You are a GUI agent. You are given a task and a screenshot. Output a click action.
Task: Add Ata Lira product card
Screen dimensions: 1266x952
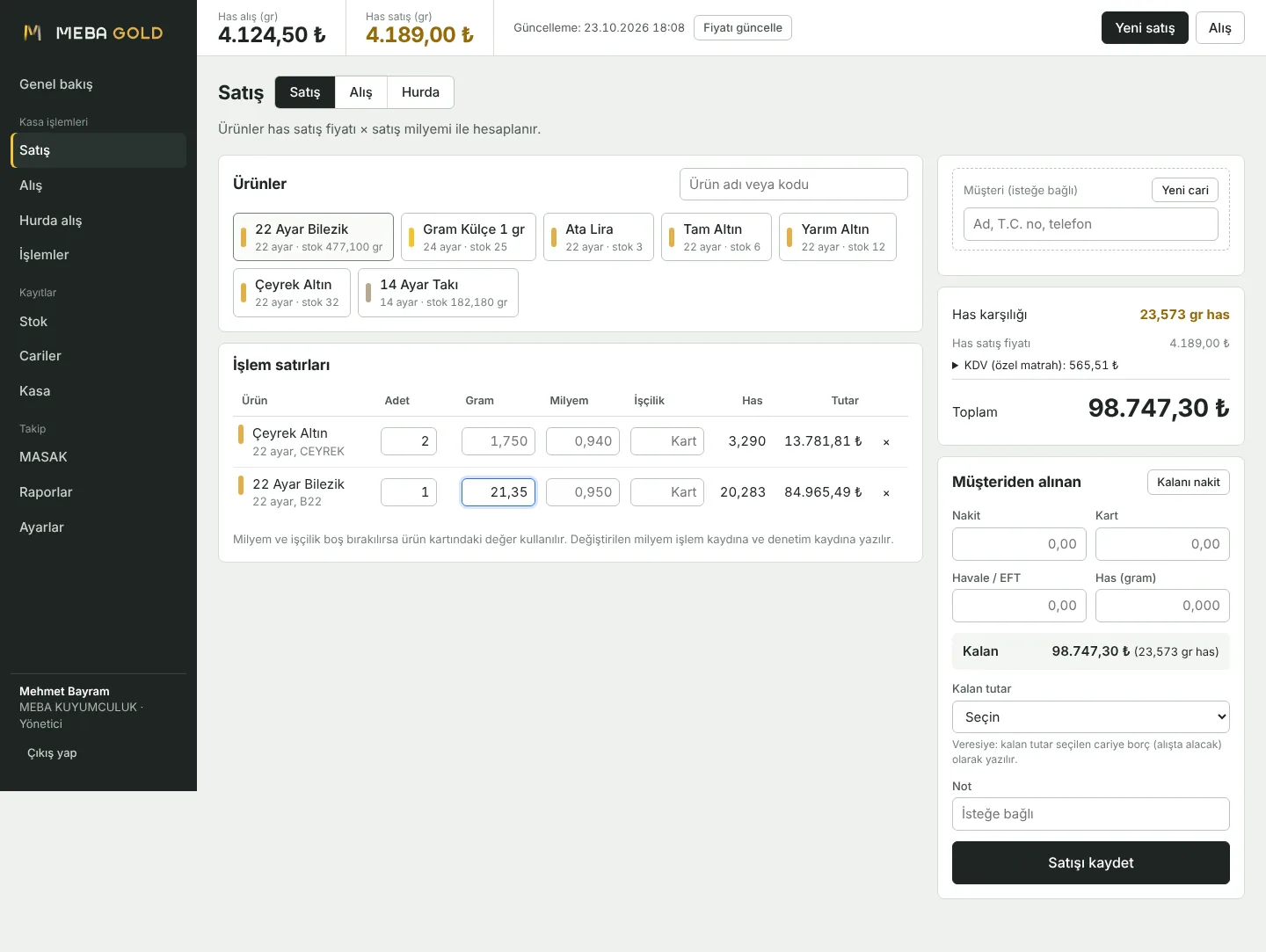point(599,237)
